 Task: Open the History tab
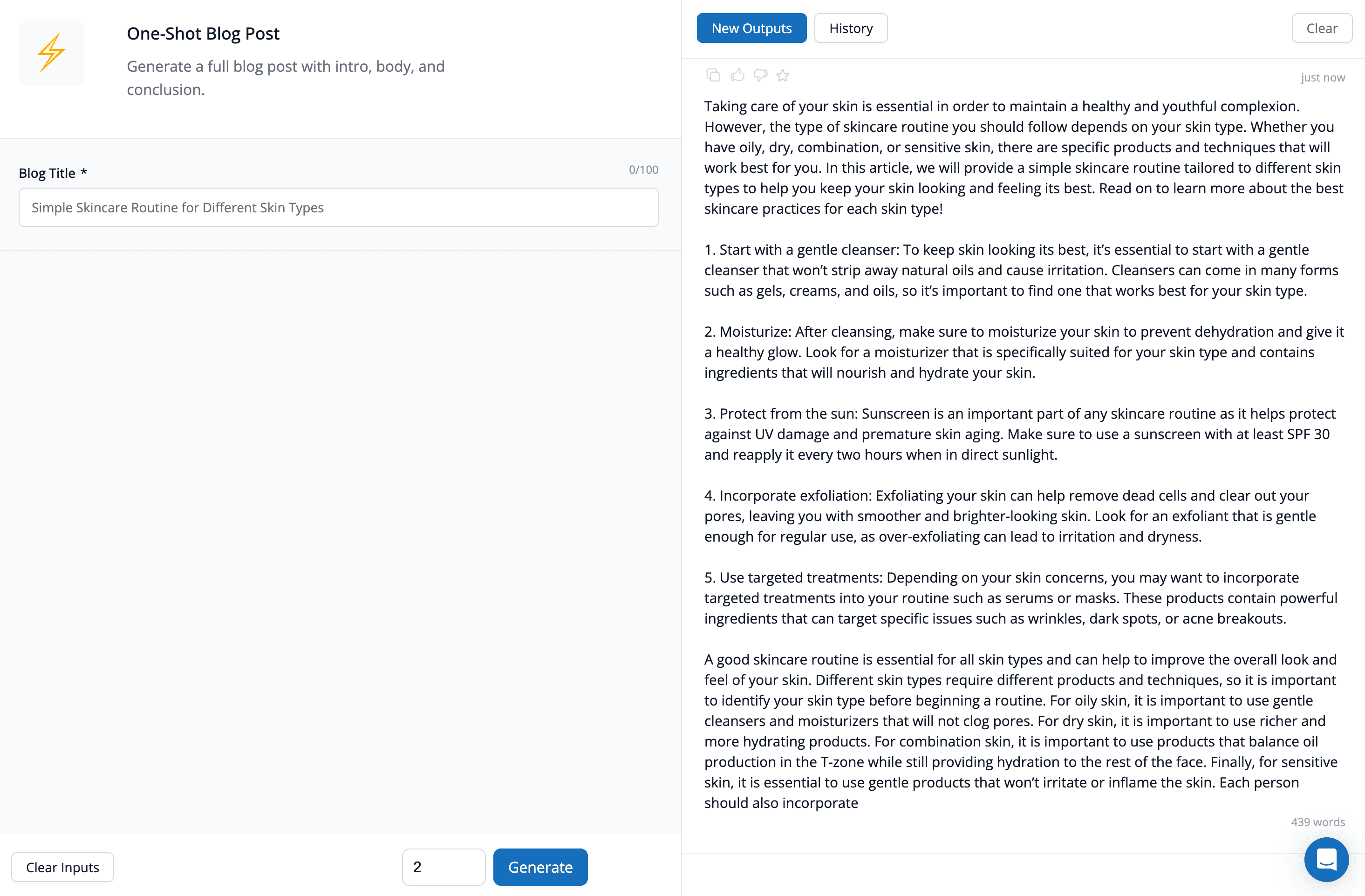click(x=851, y=28)
